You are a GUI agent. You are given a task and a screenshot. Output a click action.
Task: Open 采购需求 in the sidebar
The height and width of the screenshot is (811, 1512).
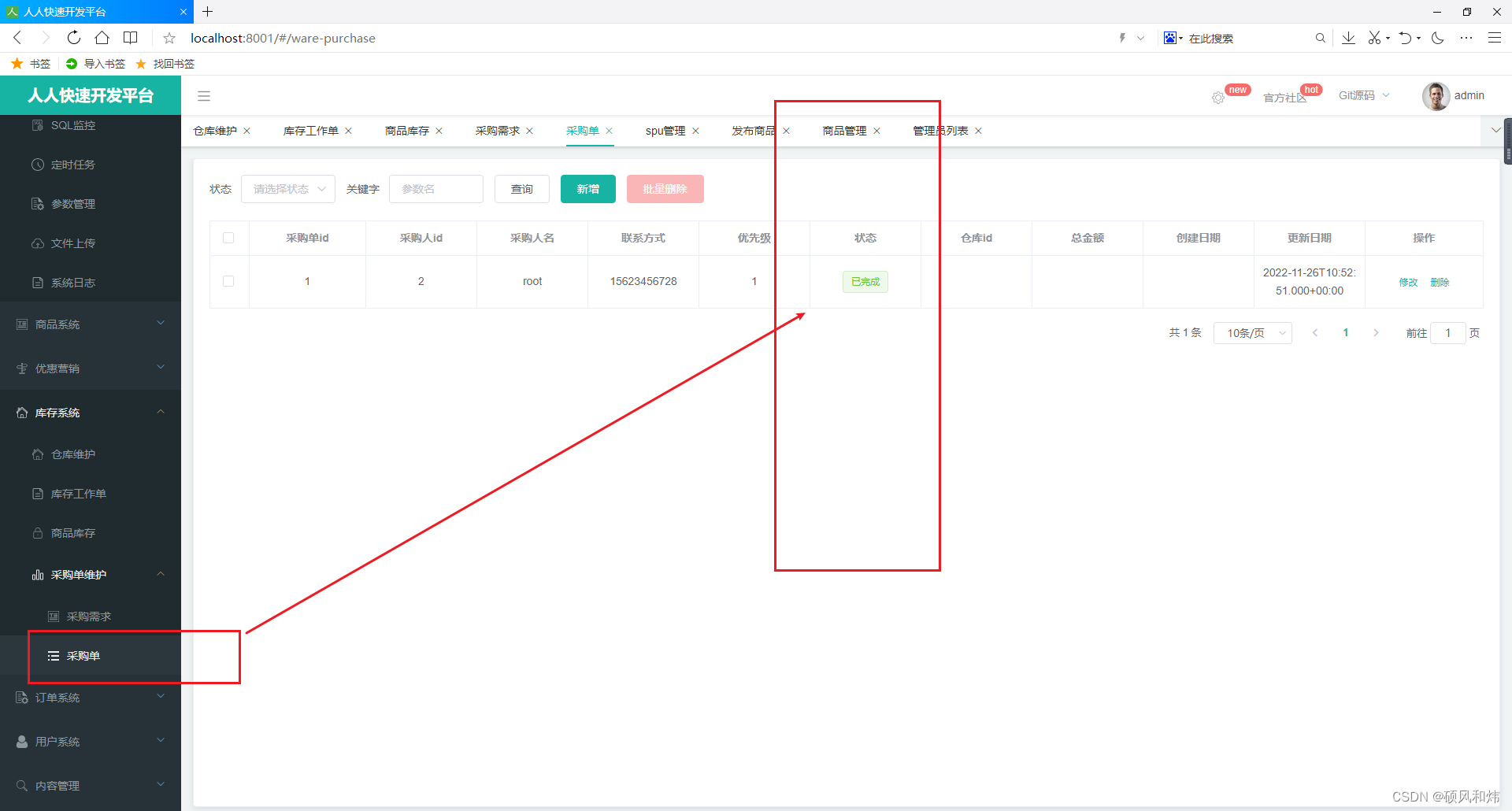(x=91, y=617)
